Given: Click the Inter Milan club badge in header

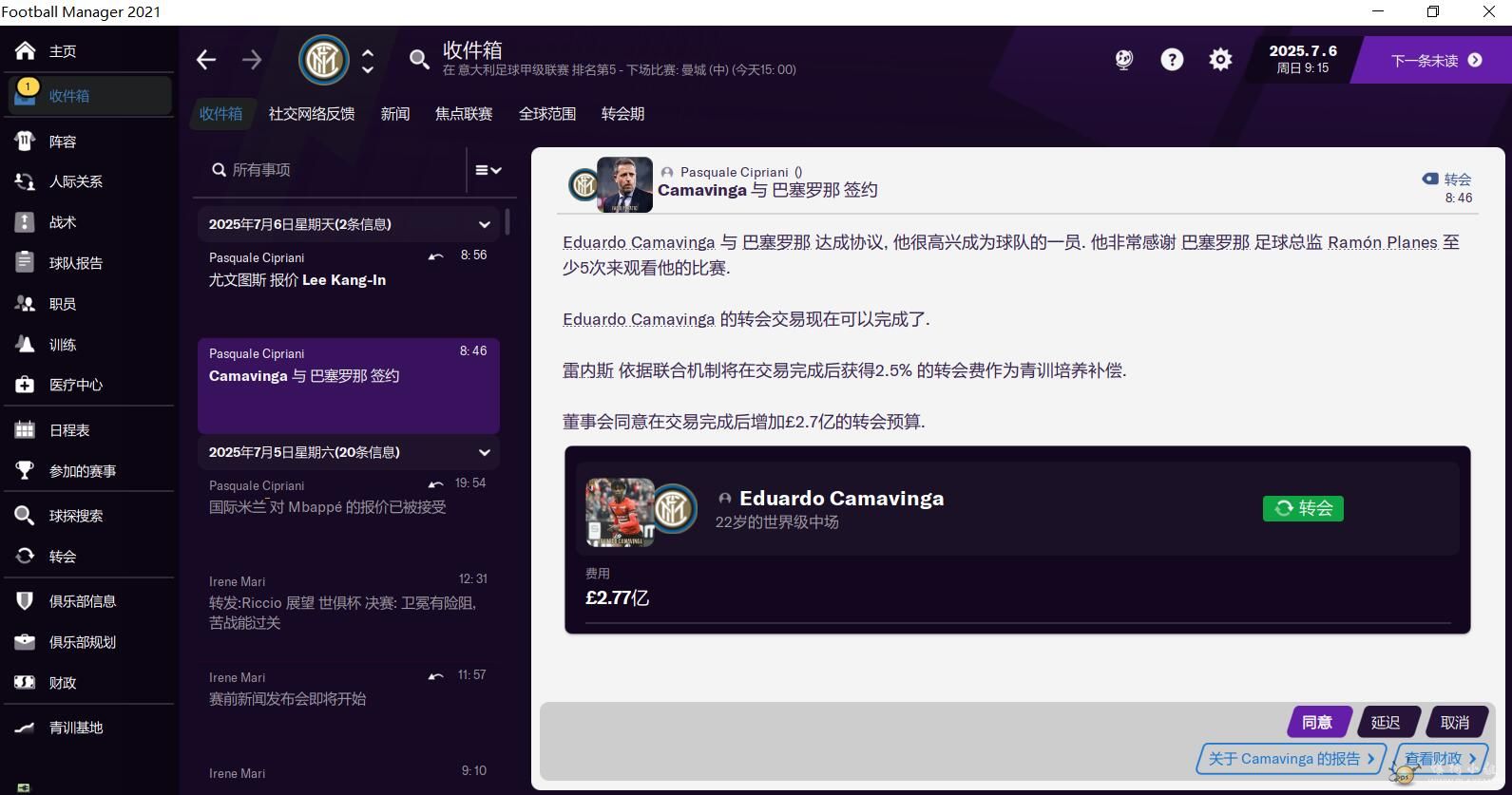Looking at the screenshot, I should click(324, 60).
